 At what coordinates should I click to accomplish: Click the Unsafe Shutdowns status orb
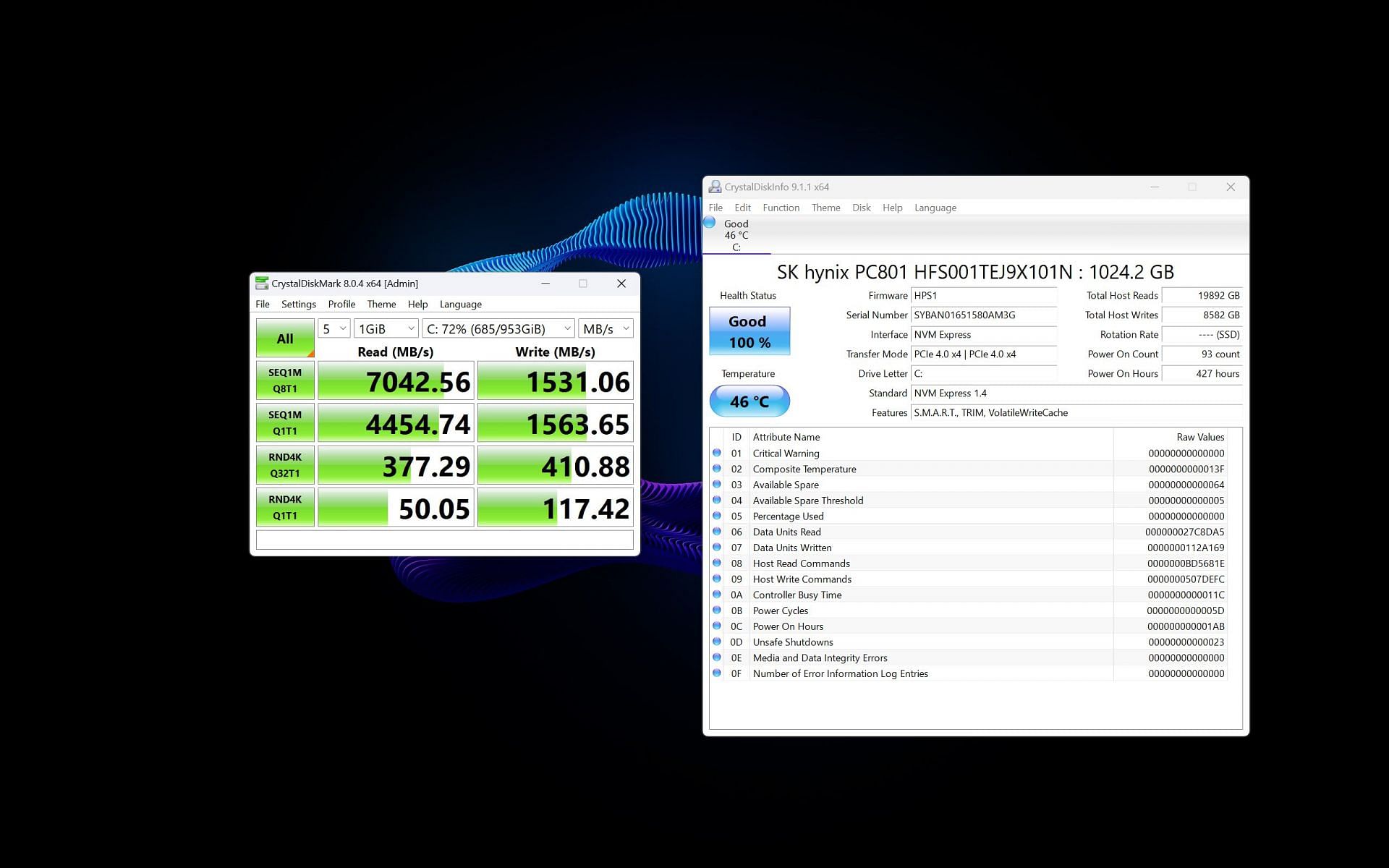click(x=717, y=642)
